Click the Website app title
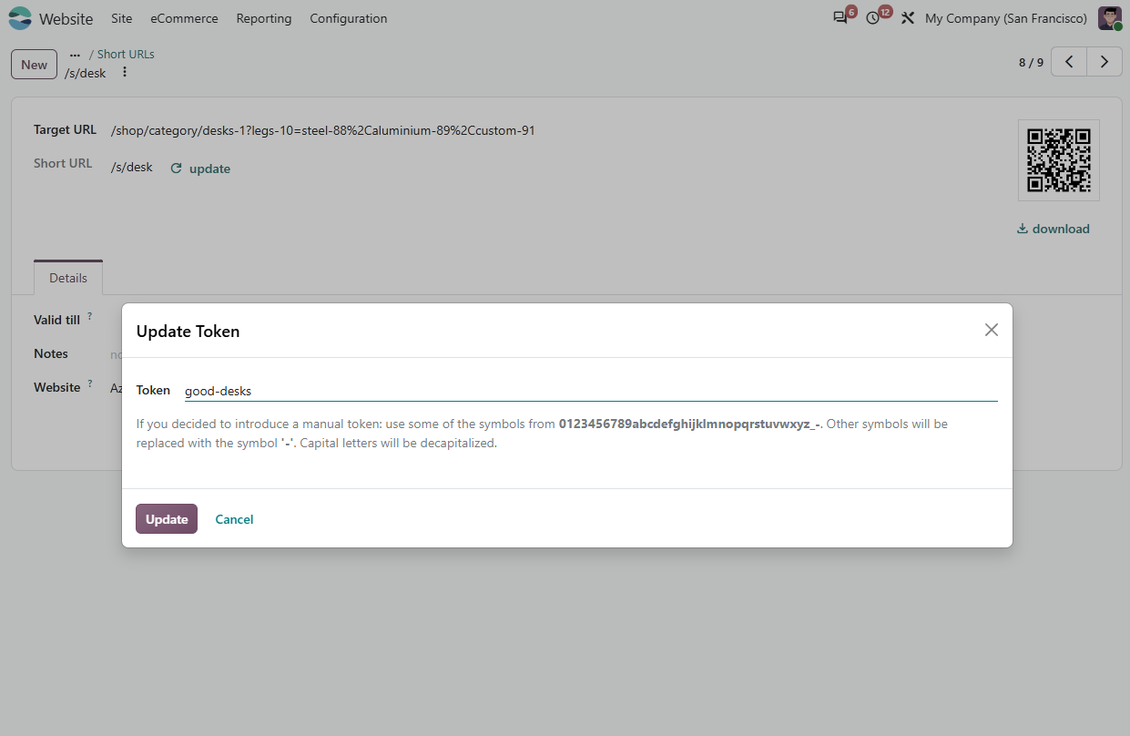Image resolution: width=1130 pixels, height=736 pixels. (x=66, y=19)
